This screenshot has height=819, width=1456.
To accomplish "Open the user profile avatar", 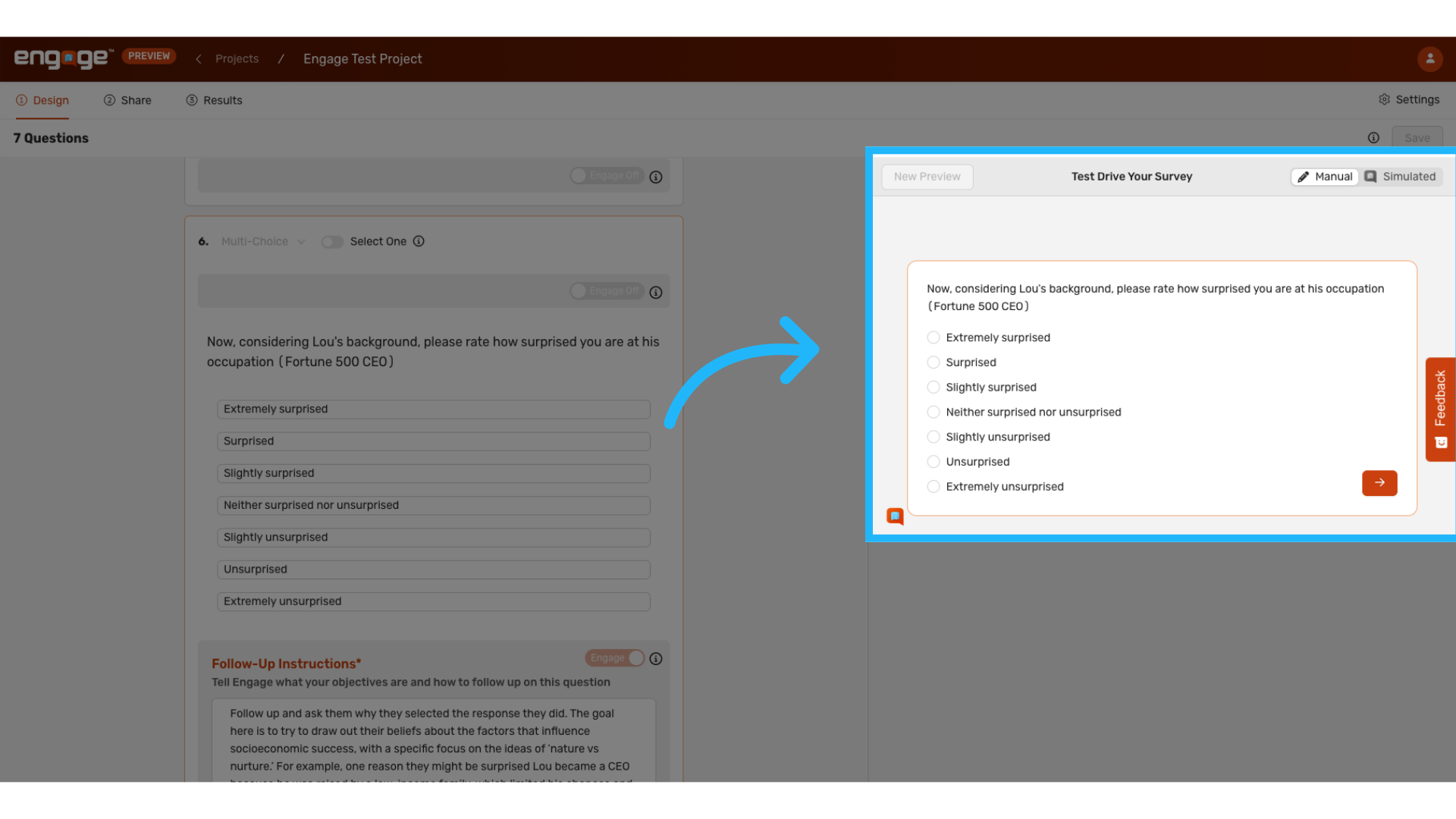I will point(1429,58).
